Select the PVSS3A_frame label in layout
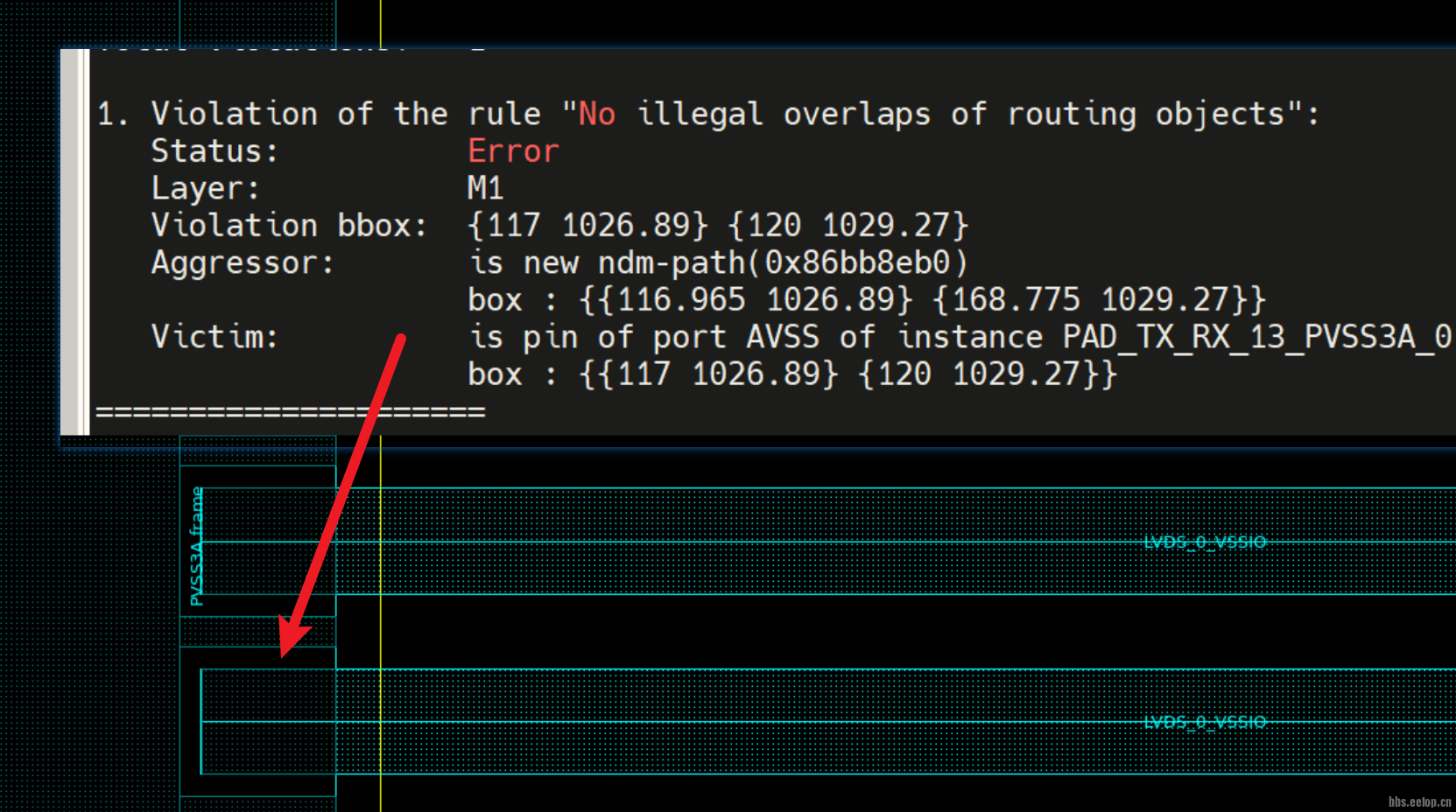1456x812 pixels. tap(197, 547)
